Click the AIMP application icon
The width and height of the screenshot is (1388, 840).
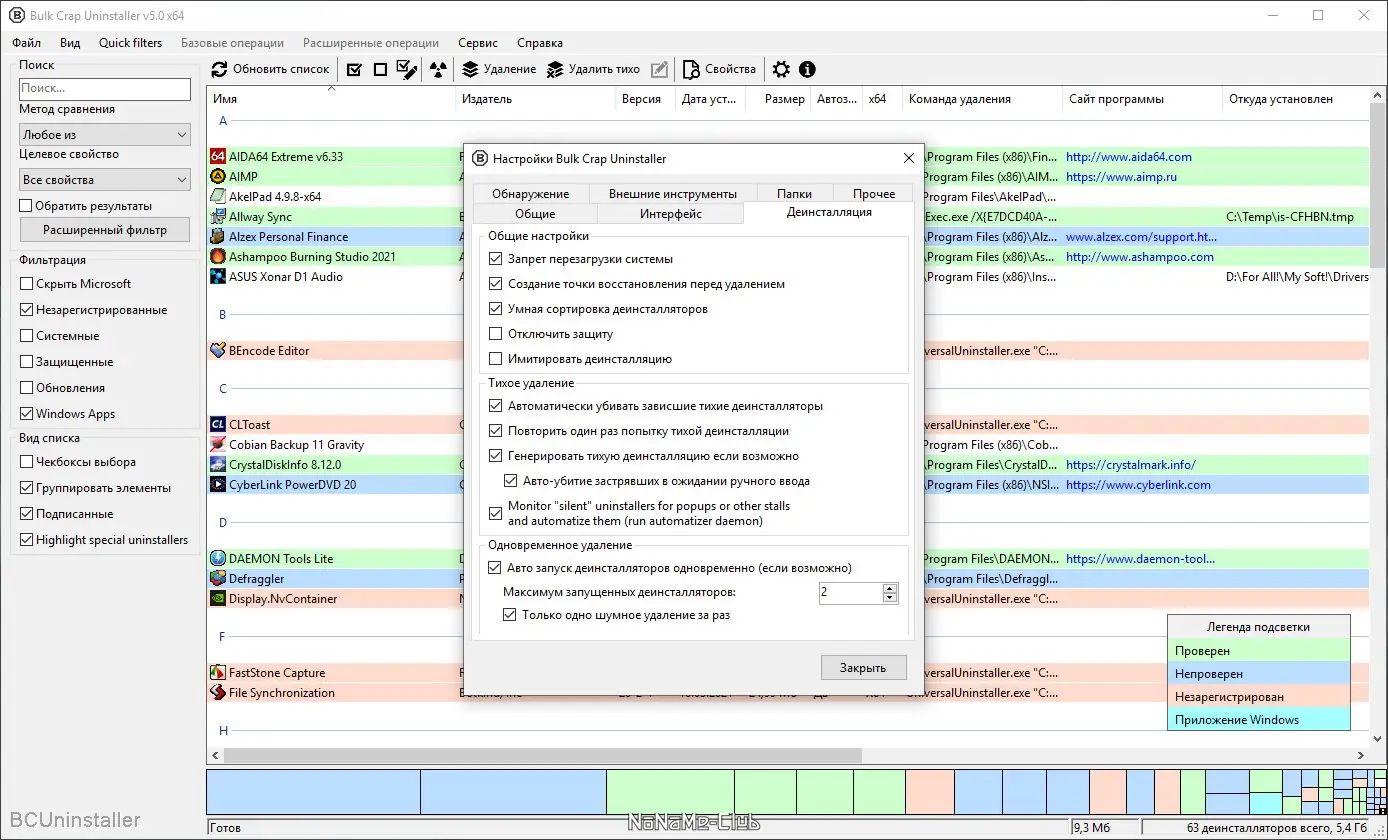(219, 177)
